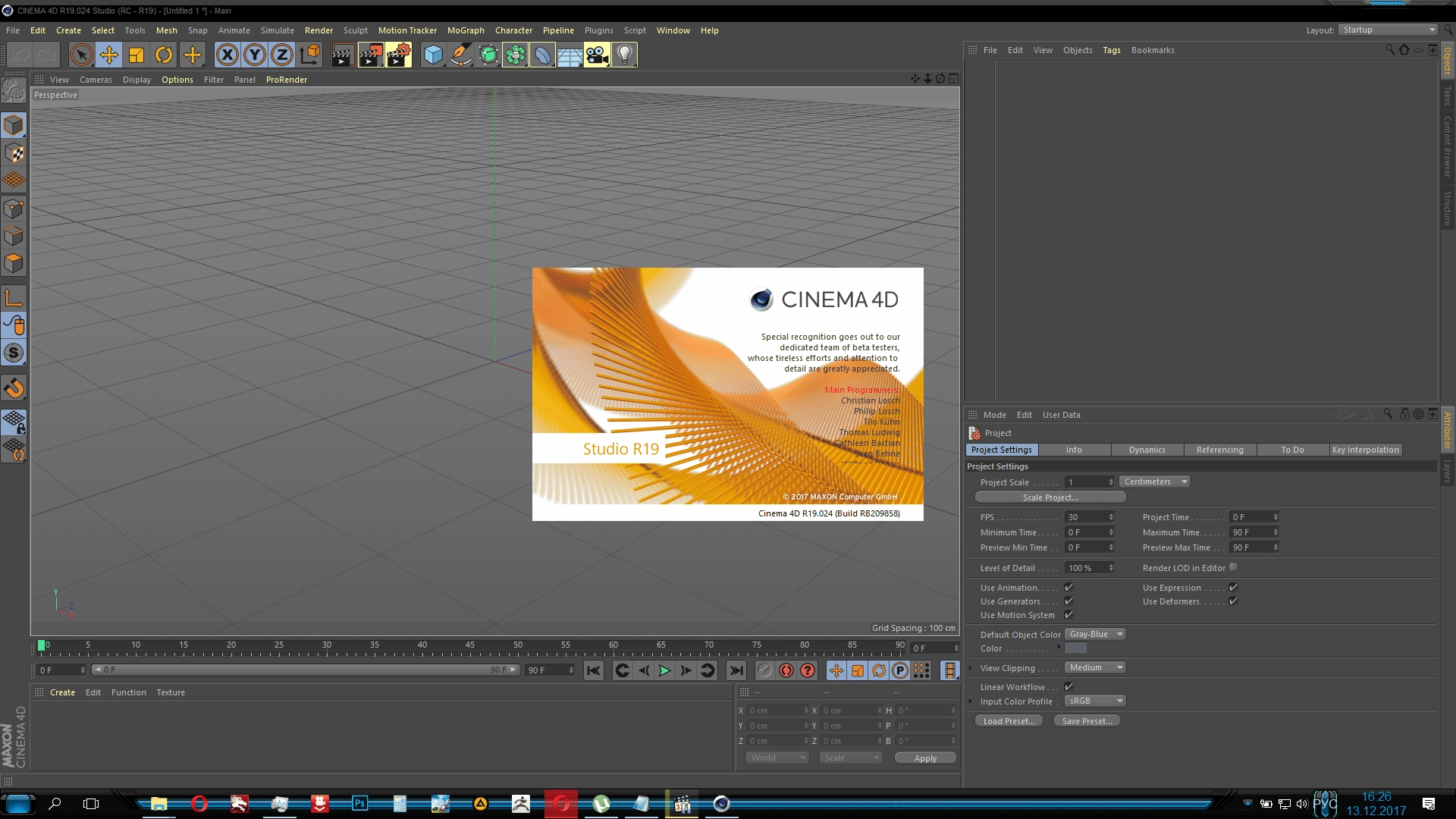The width and height of the screenshot is (1456, 819).
Task: Click the Color swatch in Project Settings
Action: click(1075, 648)
